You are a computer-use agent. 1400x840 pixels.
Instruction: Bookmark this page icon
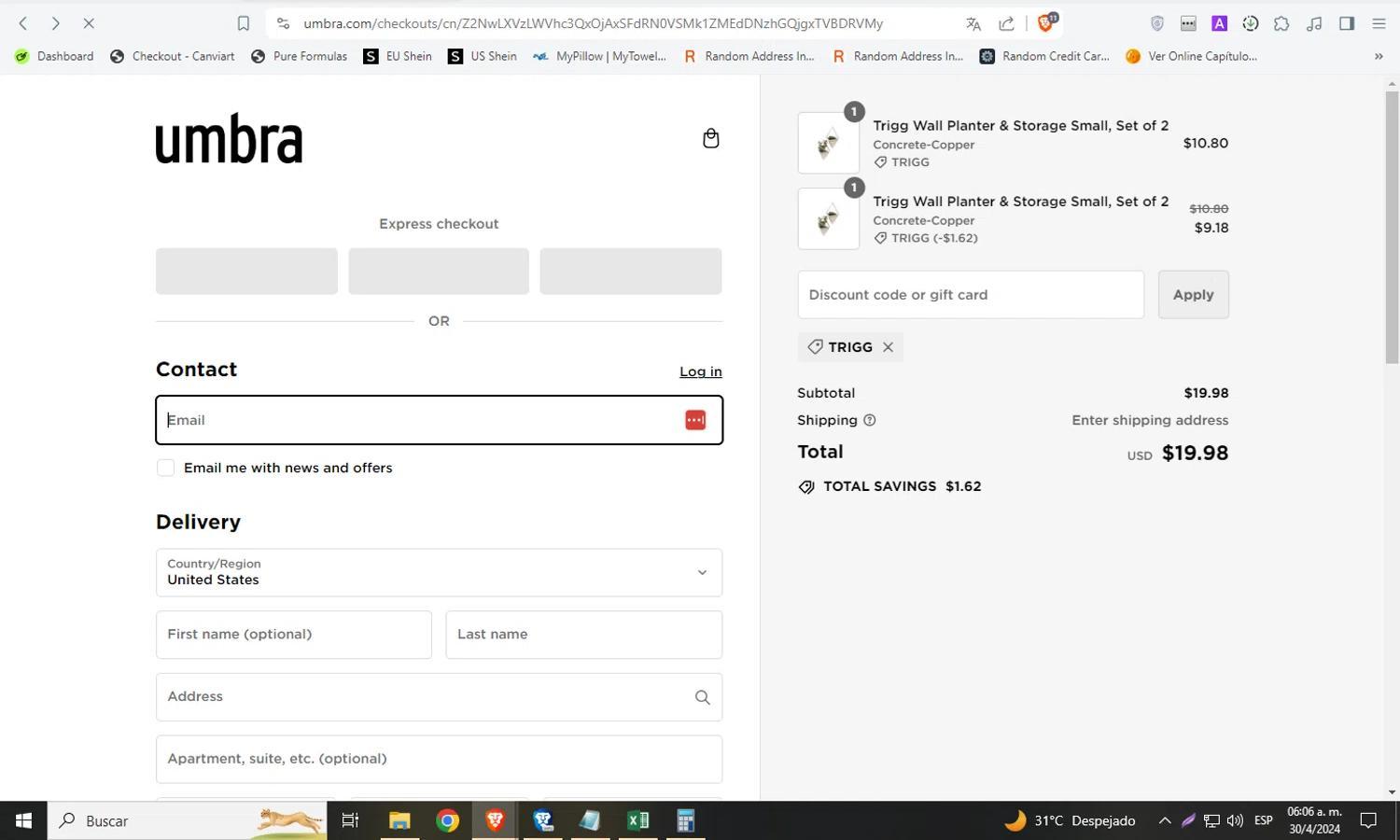tap(244, 23)
